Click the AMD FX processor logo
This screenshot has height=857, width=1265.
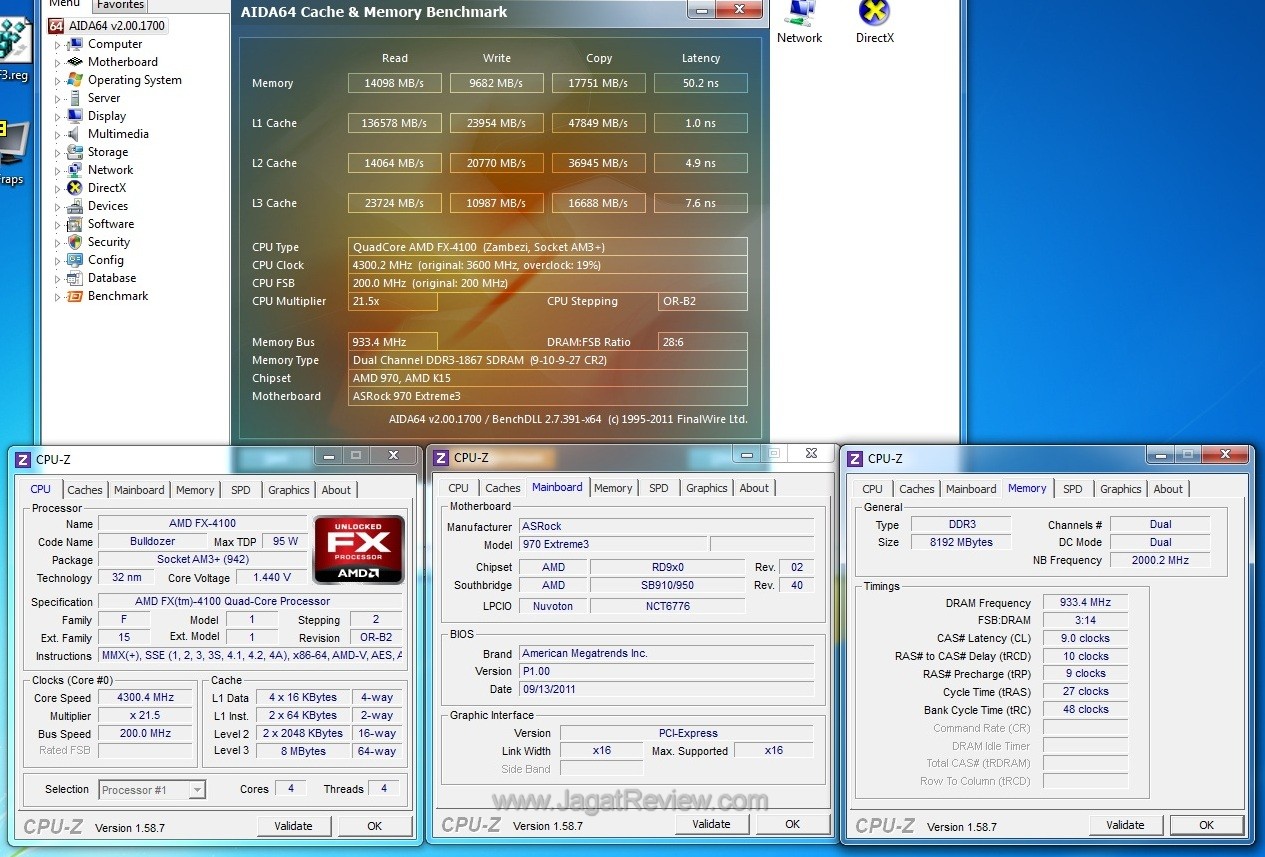[359, 549]
